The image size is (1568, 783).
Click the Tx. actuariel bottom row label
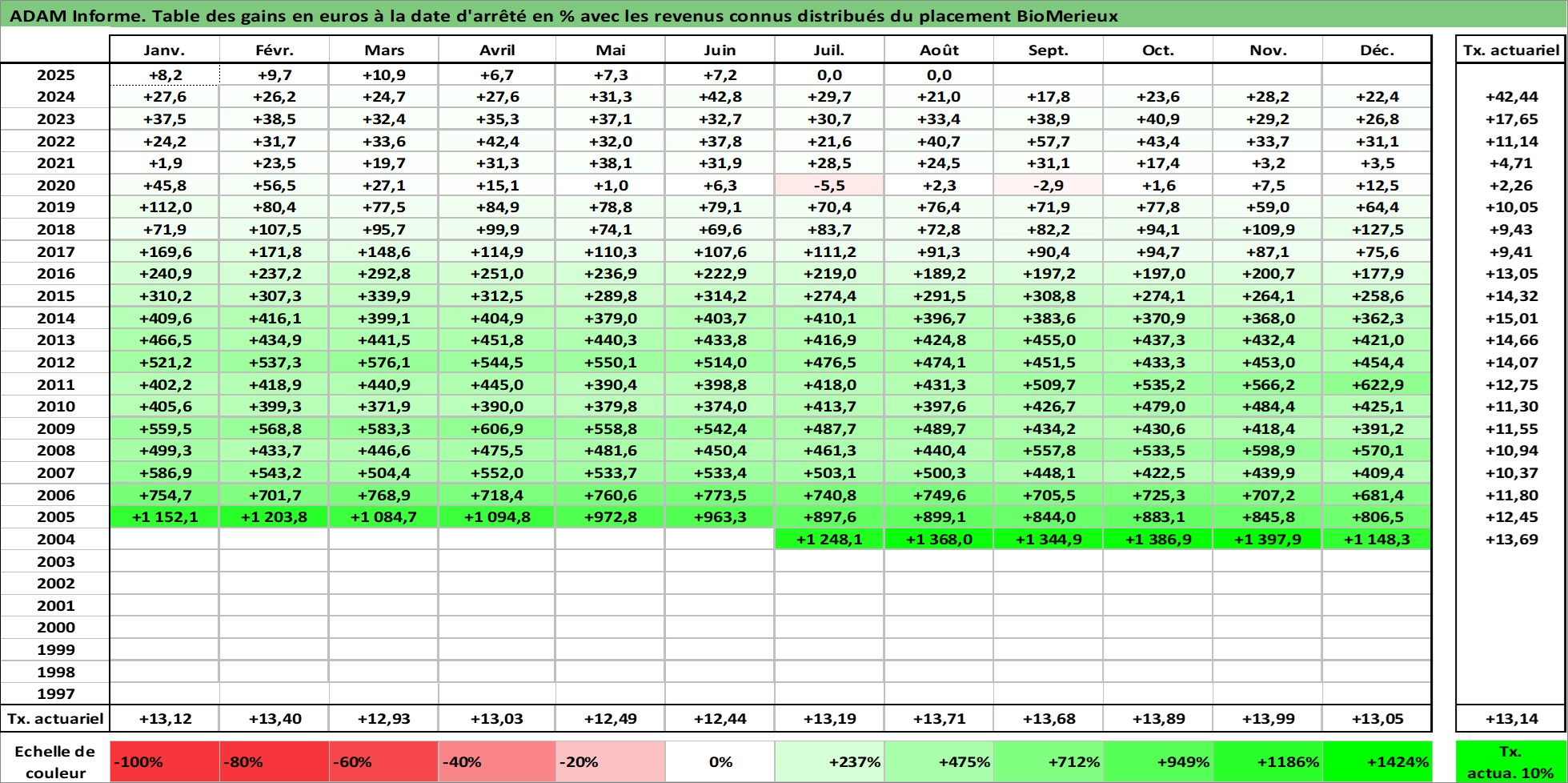click(55, 718)
